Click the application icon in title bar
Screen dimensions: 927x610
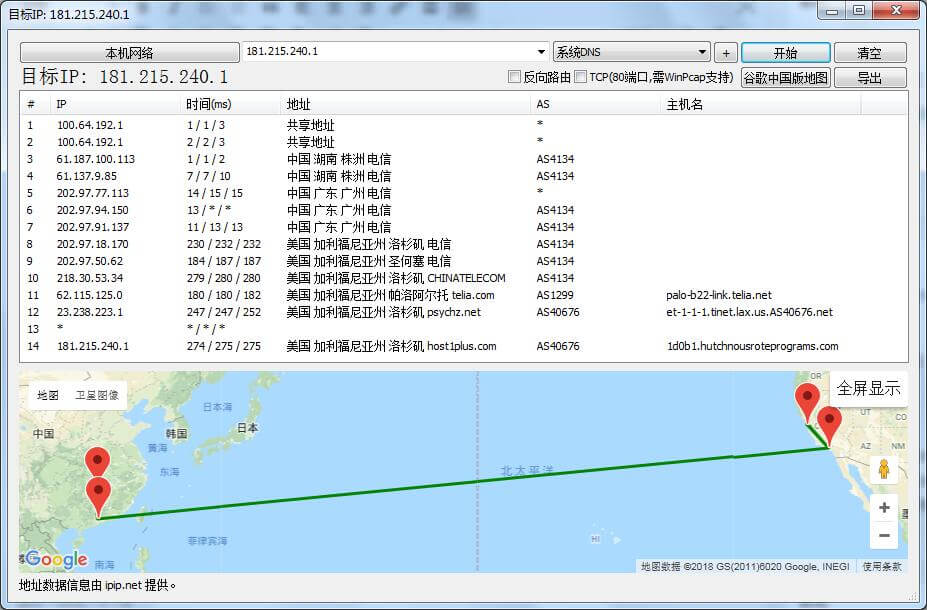tap(10, 10)
